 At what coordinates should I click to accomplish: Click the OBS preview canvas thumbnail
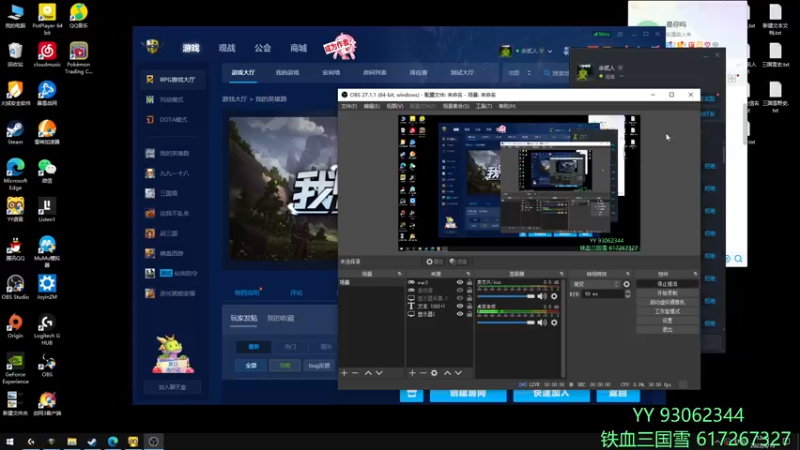519,183
